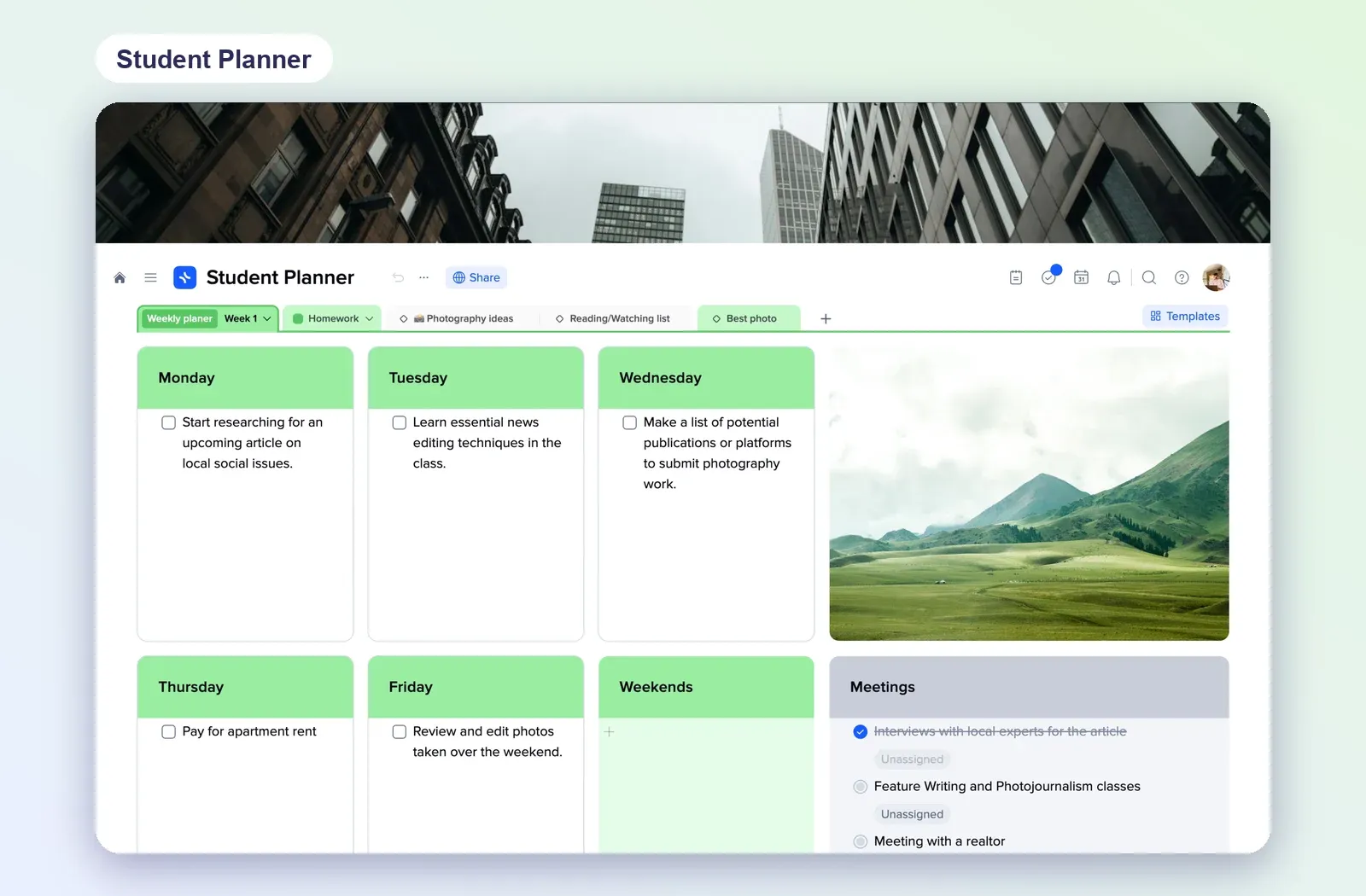Click the Weekends card header
1366x896 pixels.
[706, 687]
